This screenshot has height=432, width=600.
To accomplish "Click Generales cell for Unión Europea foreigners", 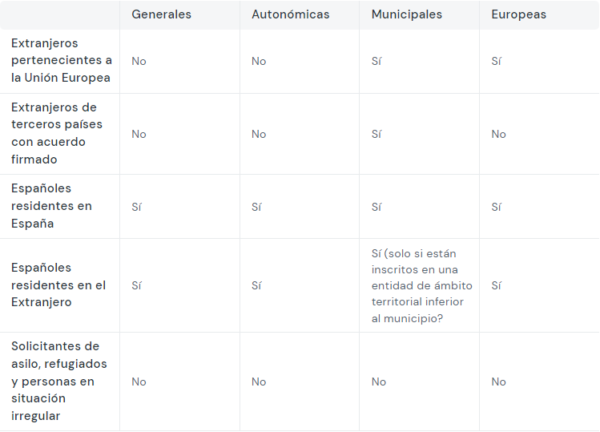I will click(139, 61).
